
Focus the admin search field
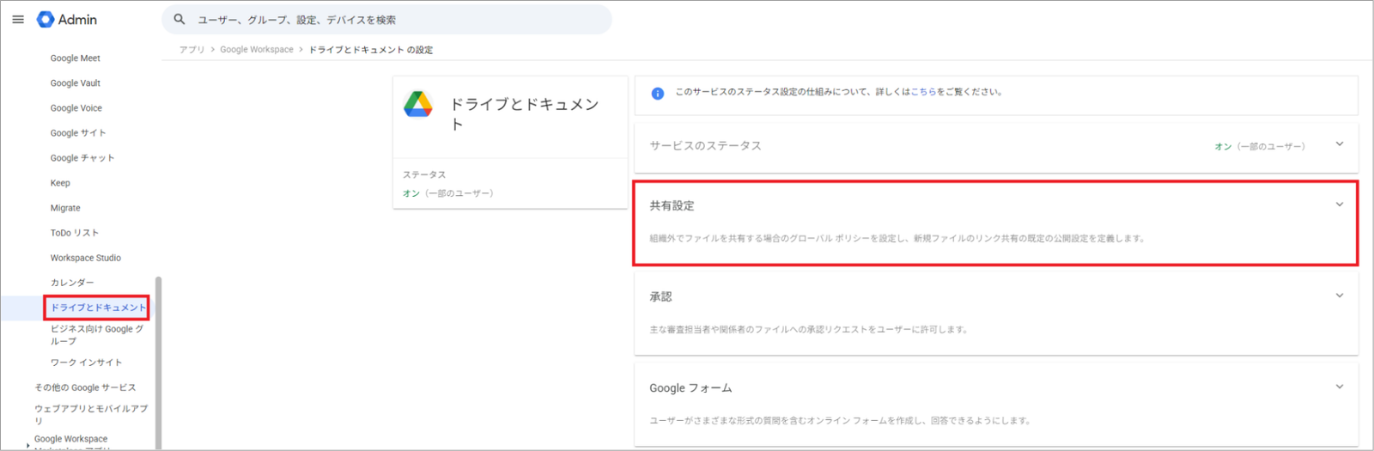(387, 19)
